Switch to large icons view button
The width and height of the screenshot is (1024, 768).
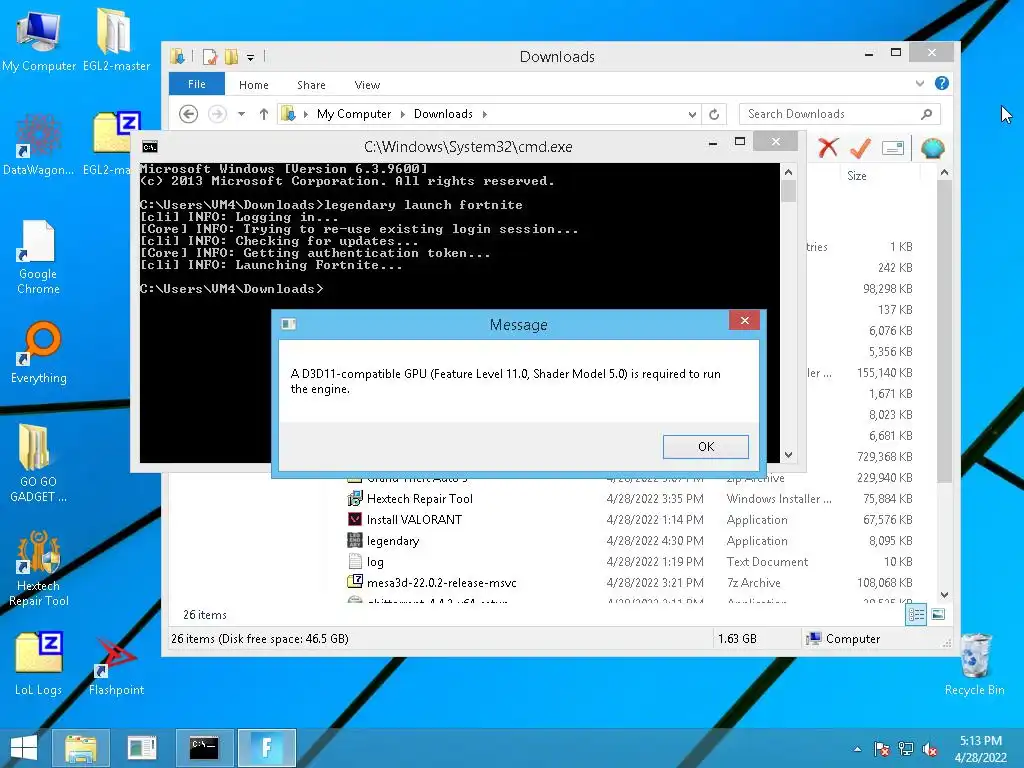pyautogui.click(x=938, y=615)
